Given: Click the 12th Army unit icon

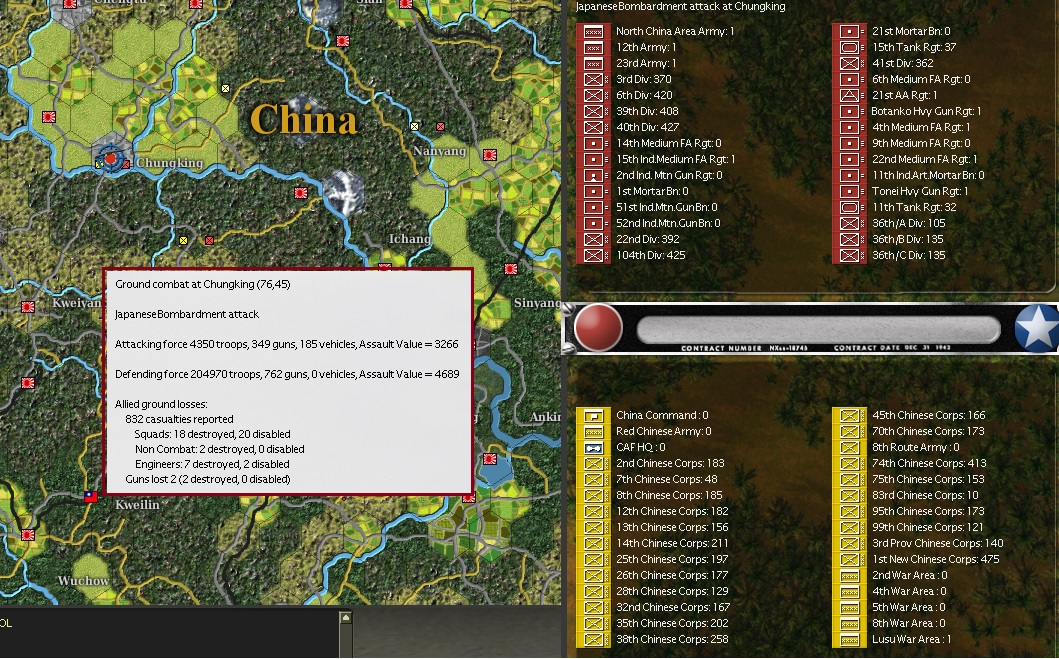Looking at the screenshot, I should coord(593,47).
